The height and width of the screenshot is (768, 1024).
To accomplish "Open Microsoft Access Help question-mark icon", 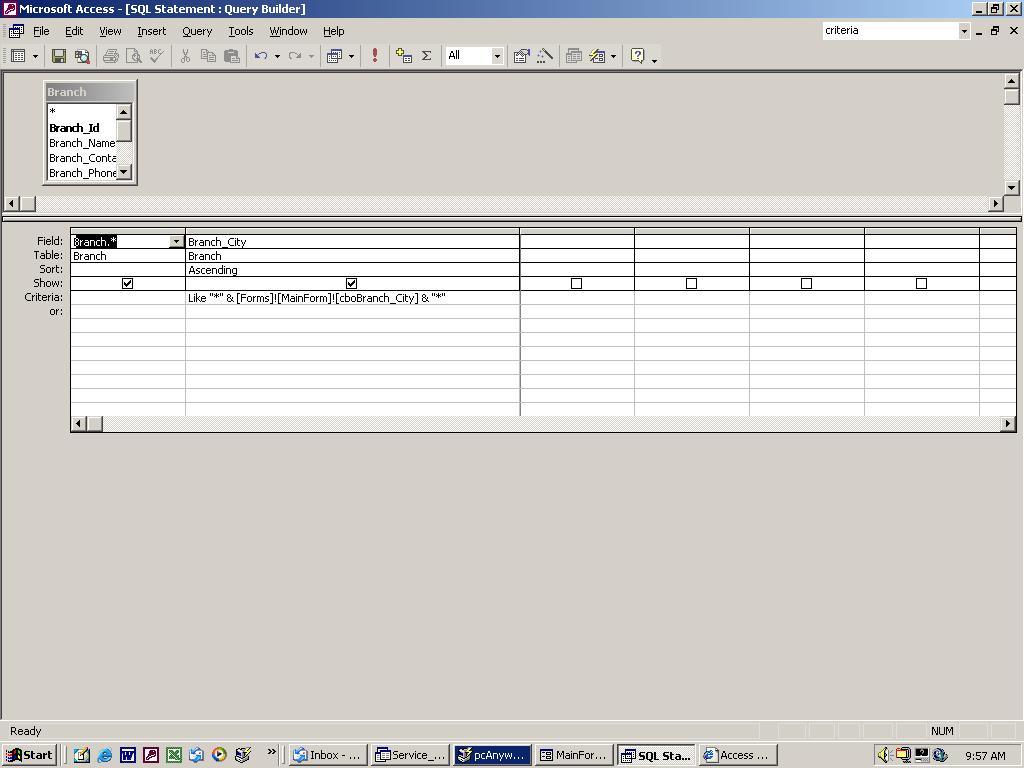I will click(x=637, y=56).
